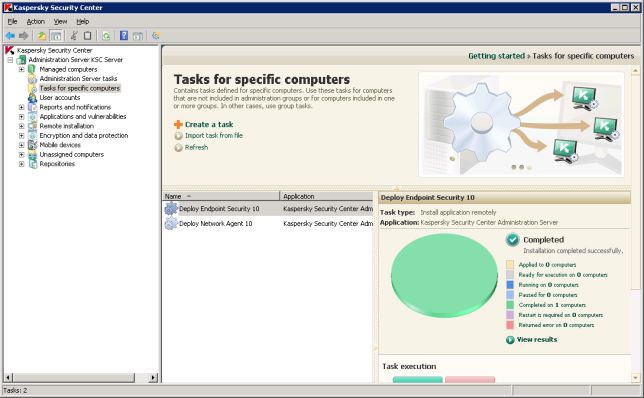Toggle the show/hide console tree icon
The width and height of the screenshot is (644, 398).
coord(57,36)
